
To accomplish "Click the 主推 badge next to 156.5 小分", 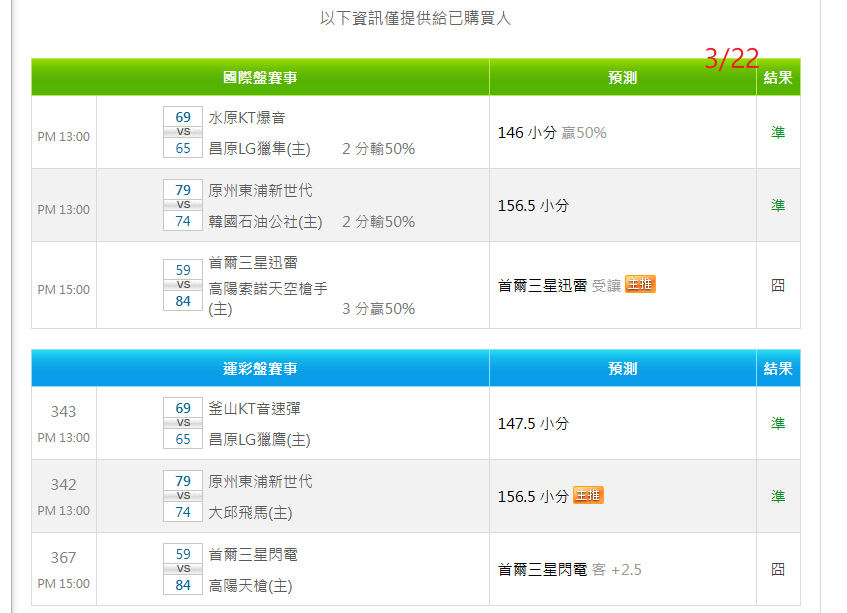I will coord(588,495).
